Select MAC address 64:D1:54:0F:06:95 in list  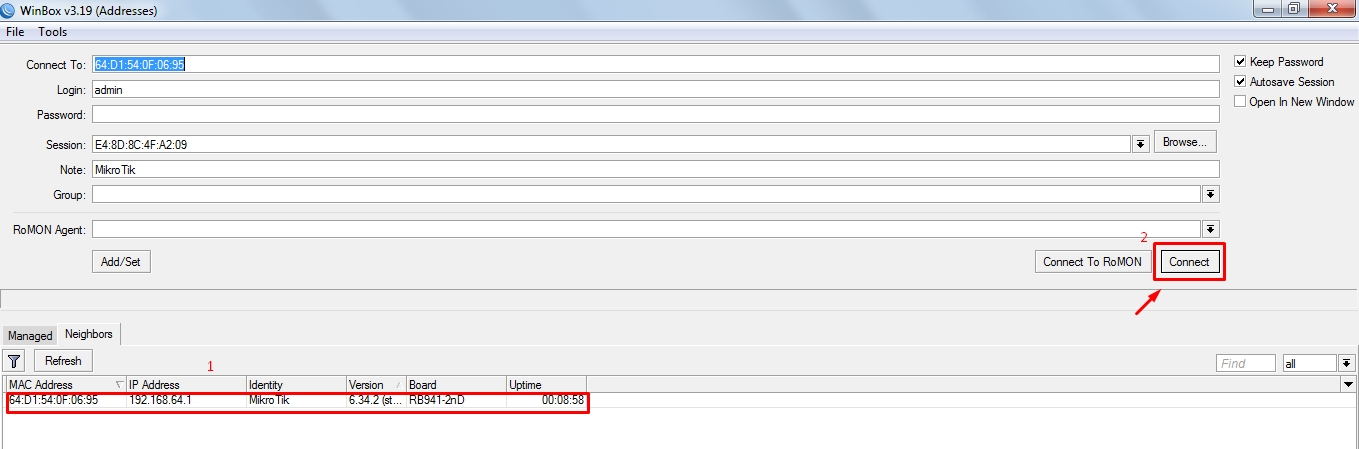click(54, 400)
